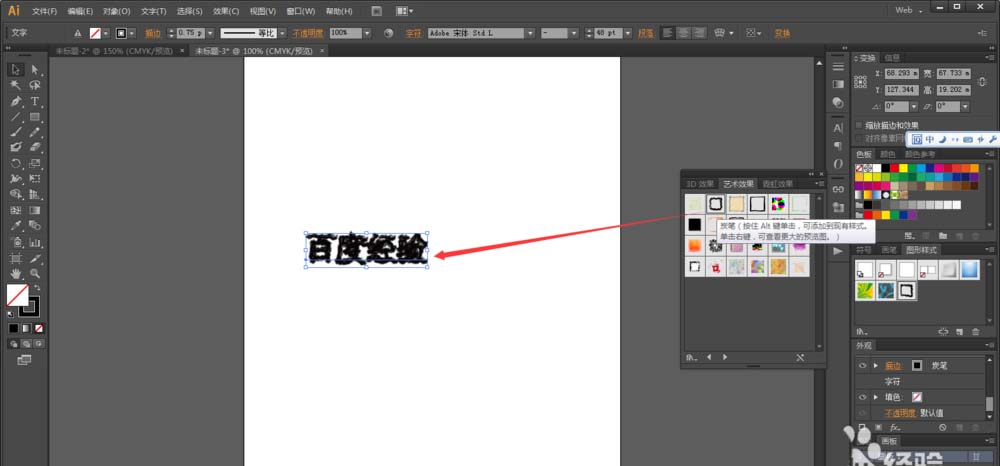Click the 描边 link in control bar
1000x466 pixels.
[x=153, y=33]
